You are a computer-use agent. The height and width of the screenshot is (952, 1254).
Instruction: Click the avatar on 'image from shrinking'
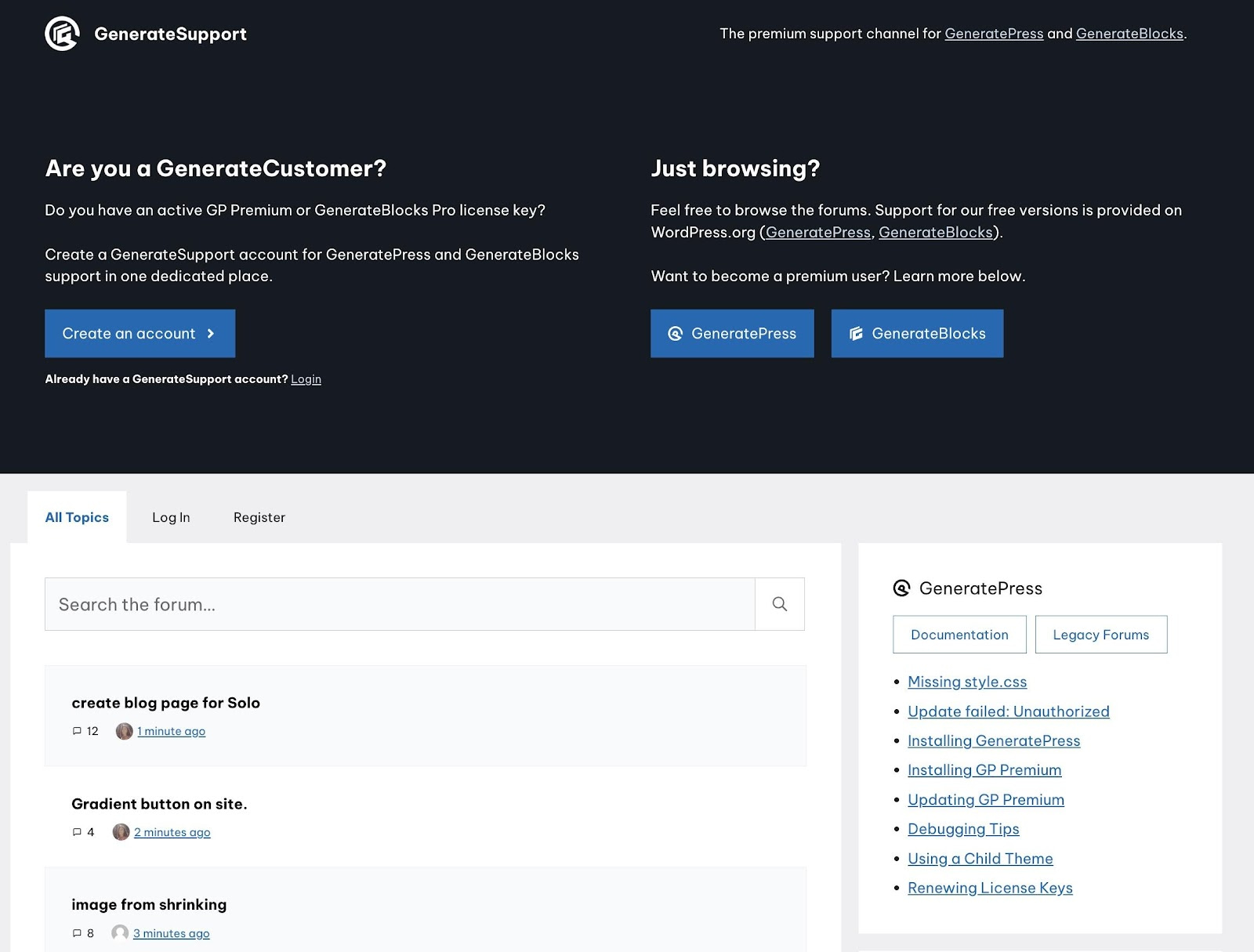coord(120,933)
